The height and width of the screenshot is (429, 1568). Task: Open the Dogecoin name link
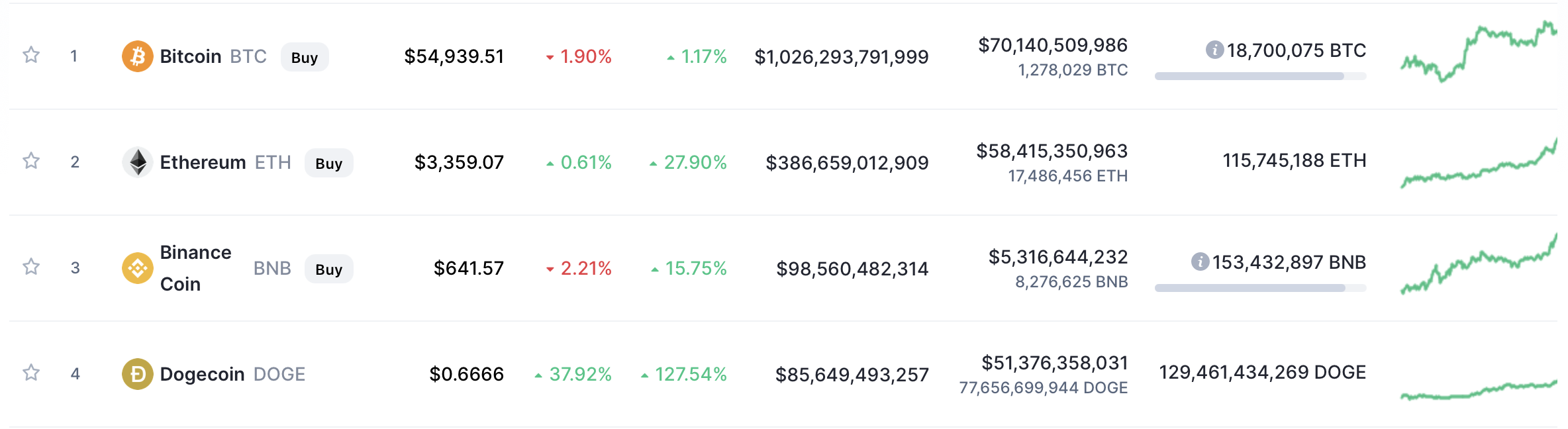(202, 374)
